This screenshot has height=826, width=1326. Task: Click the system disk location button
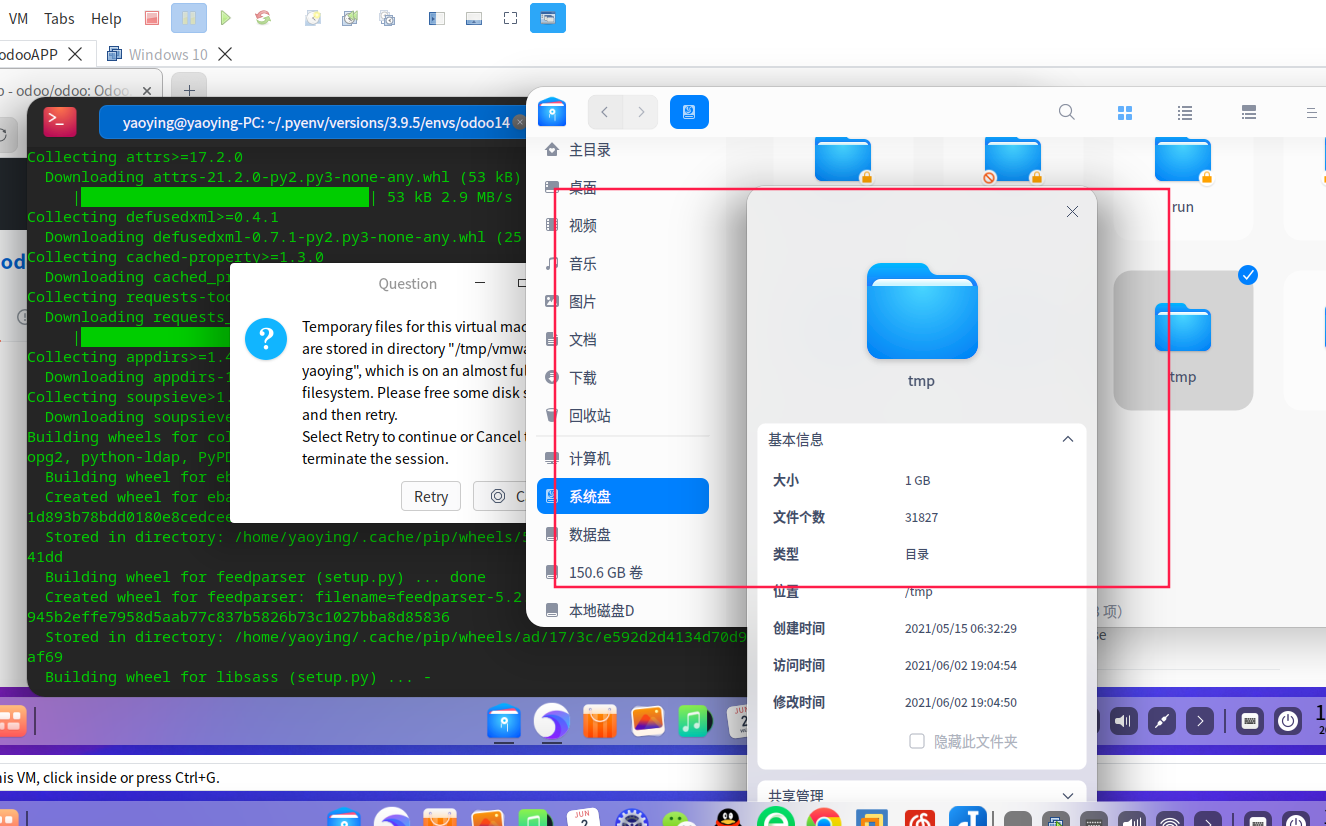[689, 112]
